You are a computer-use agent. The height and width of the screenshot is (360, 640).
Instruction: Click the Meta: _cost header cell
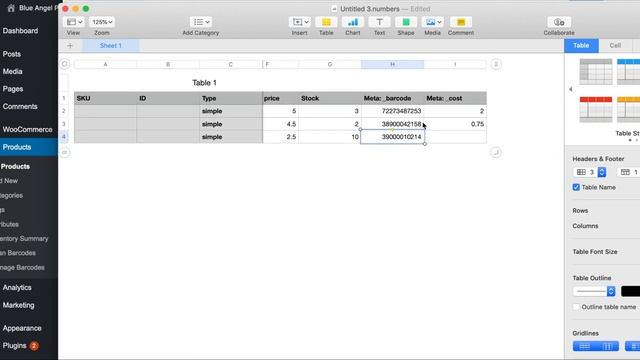[x=455, y=98]
